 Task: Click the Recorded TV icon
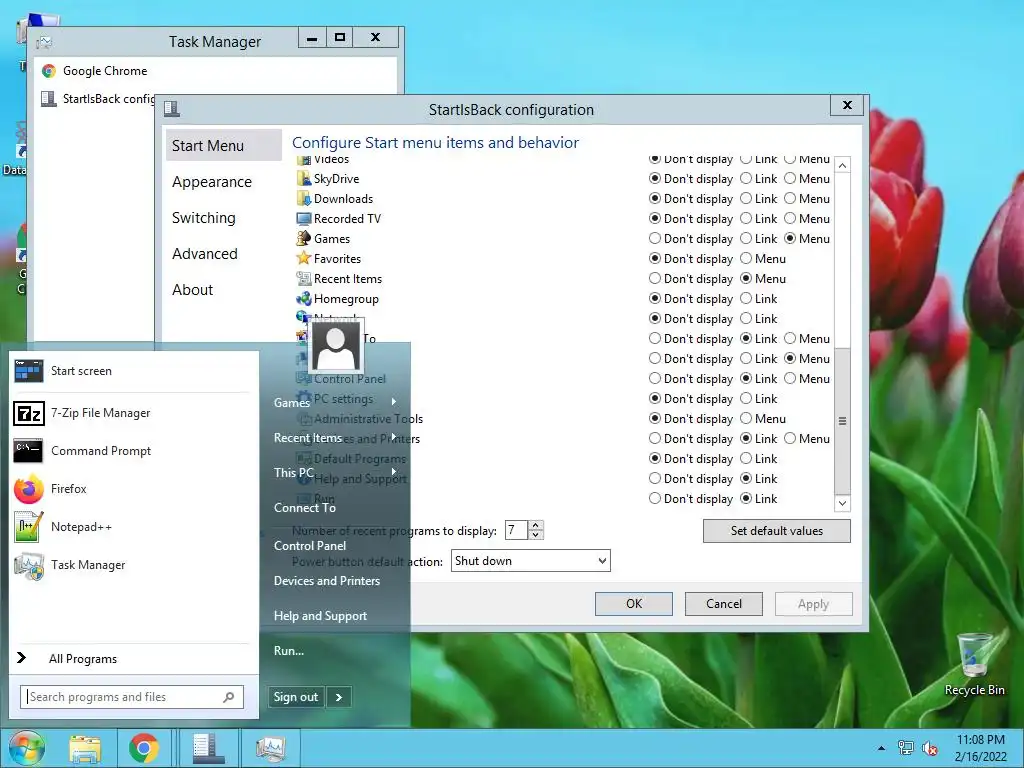coord(303,219)
